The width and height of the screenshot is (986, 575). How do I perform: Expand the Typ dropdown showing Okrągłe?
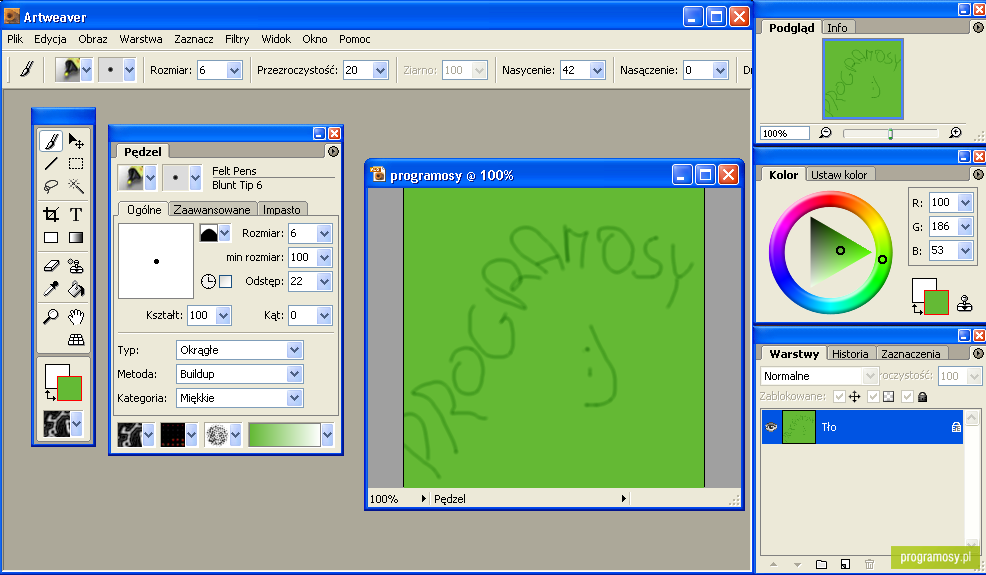pyautogui.click(x=294, y=350)
